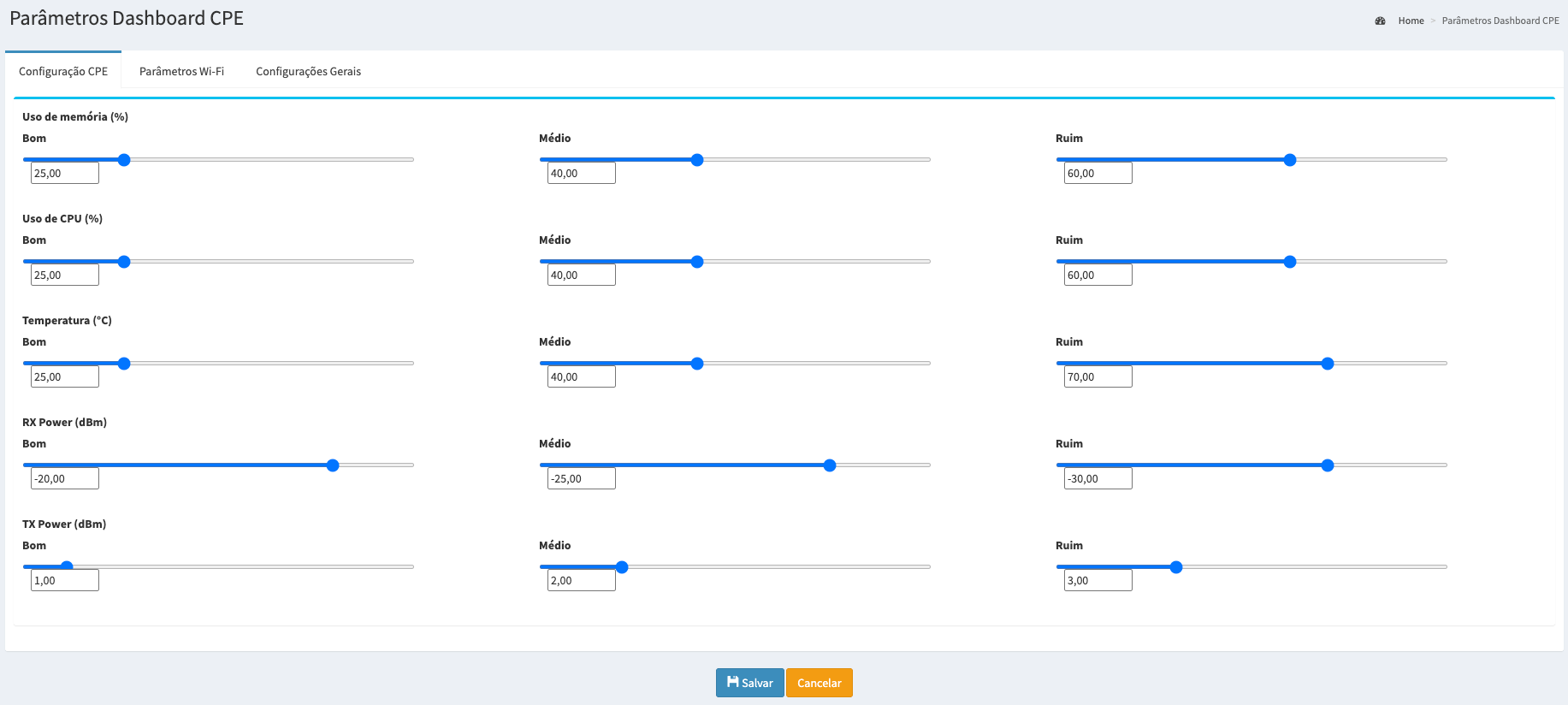Click the floppy disk icon on Salvar
The width and height of the screenshot is (1568, 705).
pos(732,682)
